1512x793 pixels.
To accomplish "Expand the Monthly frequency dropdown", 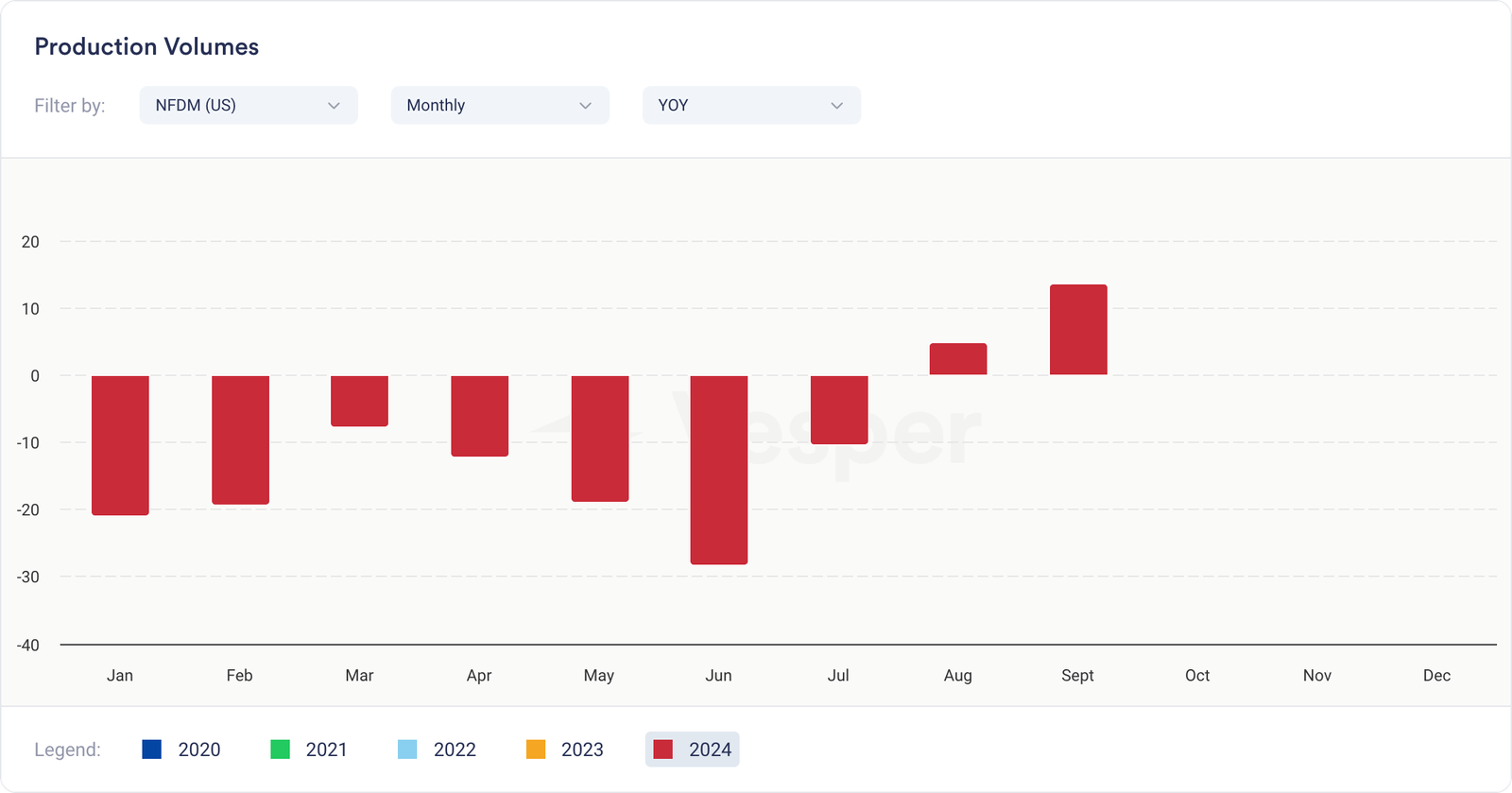I will click(x=499, y=105).
